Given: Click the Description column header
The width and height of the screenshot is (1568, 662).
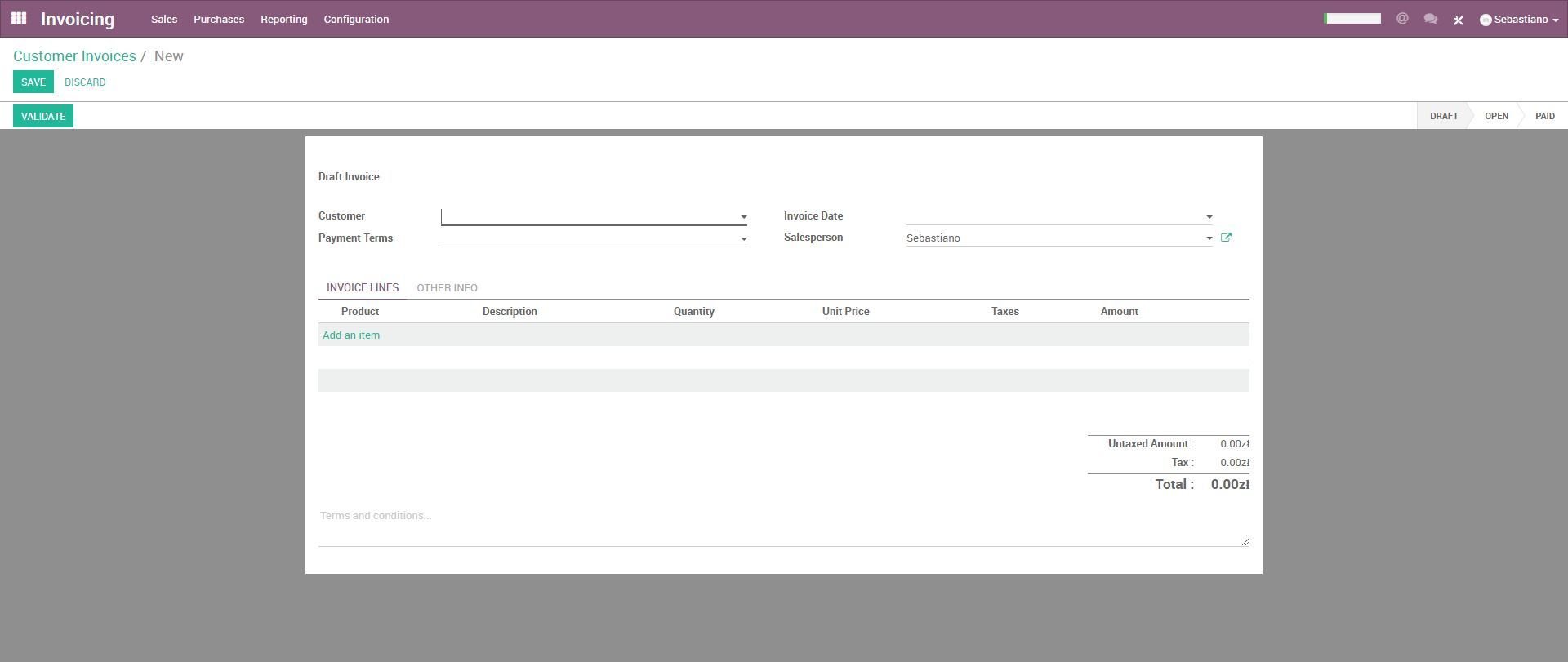Looking at the screenshot, I should click(x=510, y=312).
